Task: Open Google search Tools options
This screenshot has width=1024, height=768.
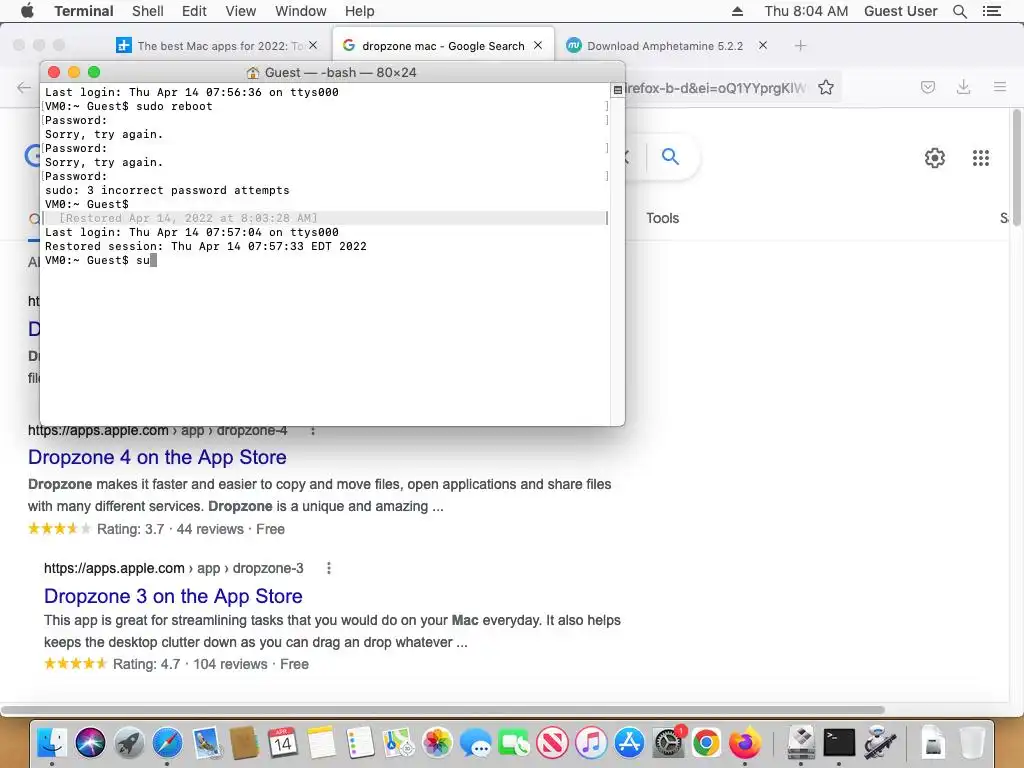Action: [662, 218]
